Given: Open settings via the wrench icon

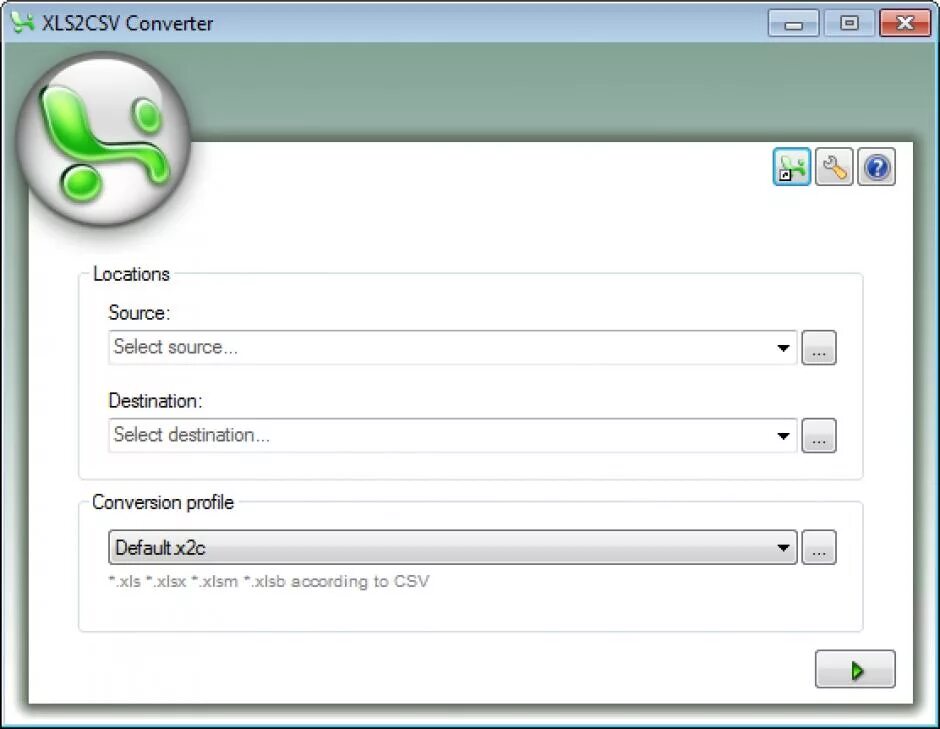Looking at the screenshot, I should pyautogui.click(x=834, y=167).
